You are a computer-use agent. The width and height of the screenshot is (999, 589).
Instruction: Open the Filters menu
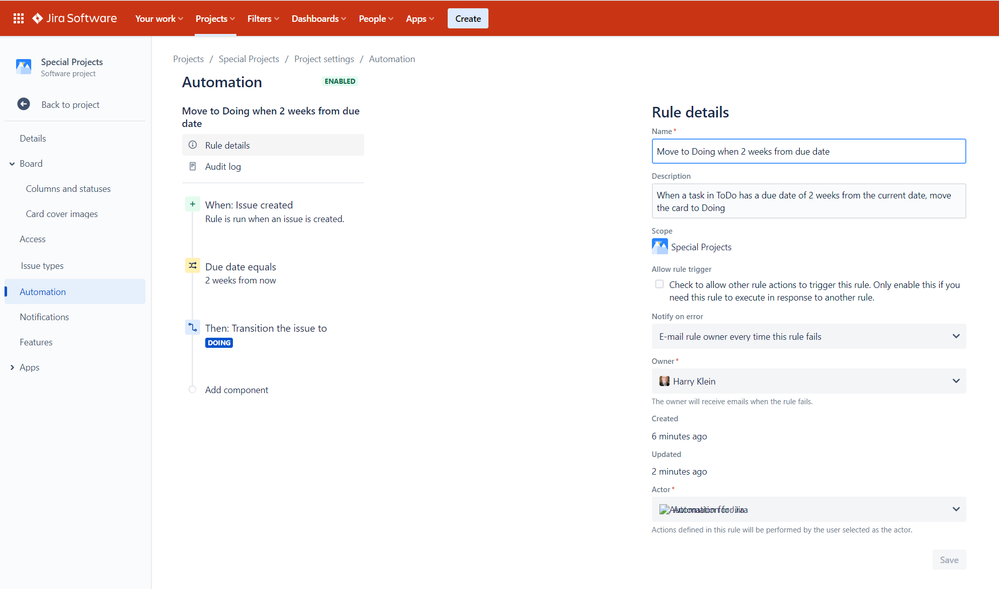pos(263,18)
